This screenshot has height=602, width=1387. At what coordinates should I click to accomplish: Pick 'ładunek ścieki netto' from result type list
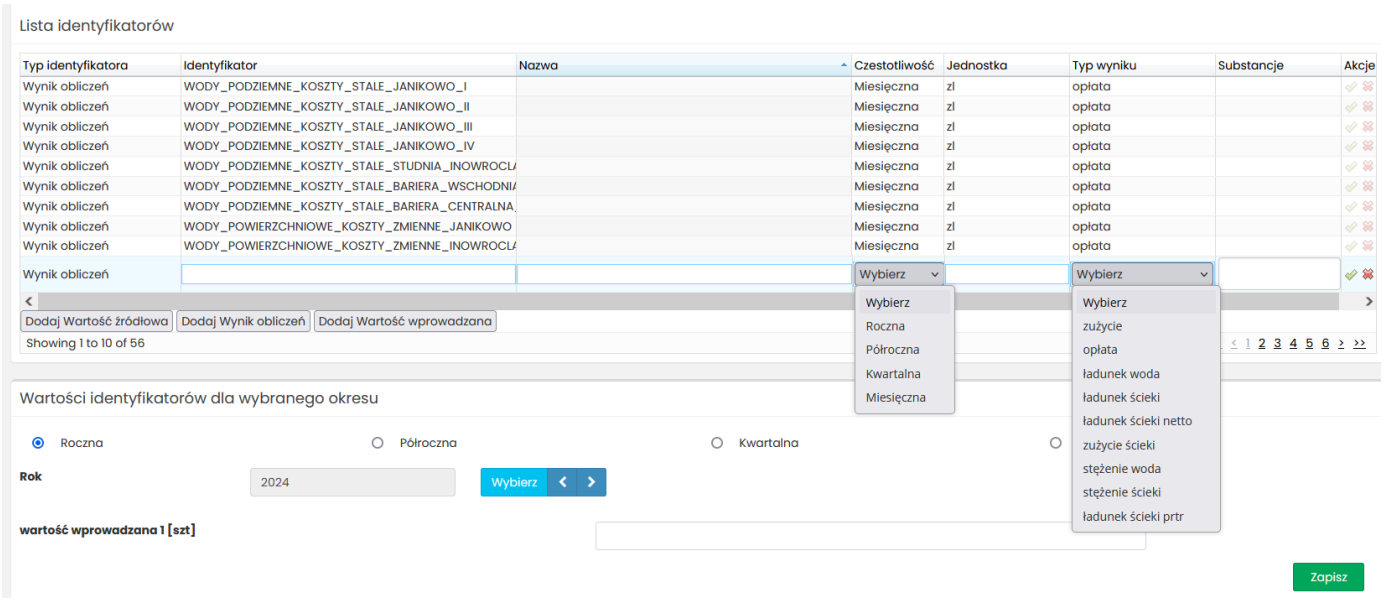[x=1137, y=421]
